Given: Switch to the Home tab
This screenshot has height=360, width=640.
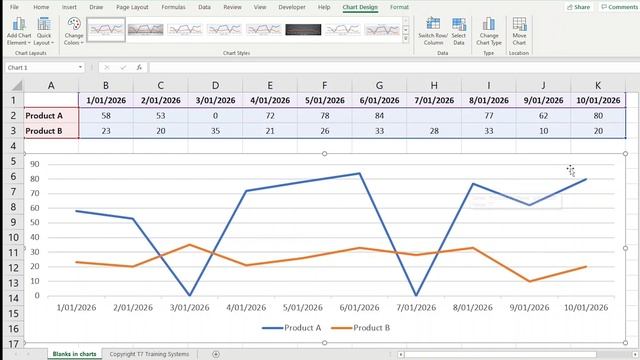Looking at the screenshot, I should pyautogui.click(x=41, y=7).
